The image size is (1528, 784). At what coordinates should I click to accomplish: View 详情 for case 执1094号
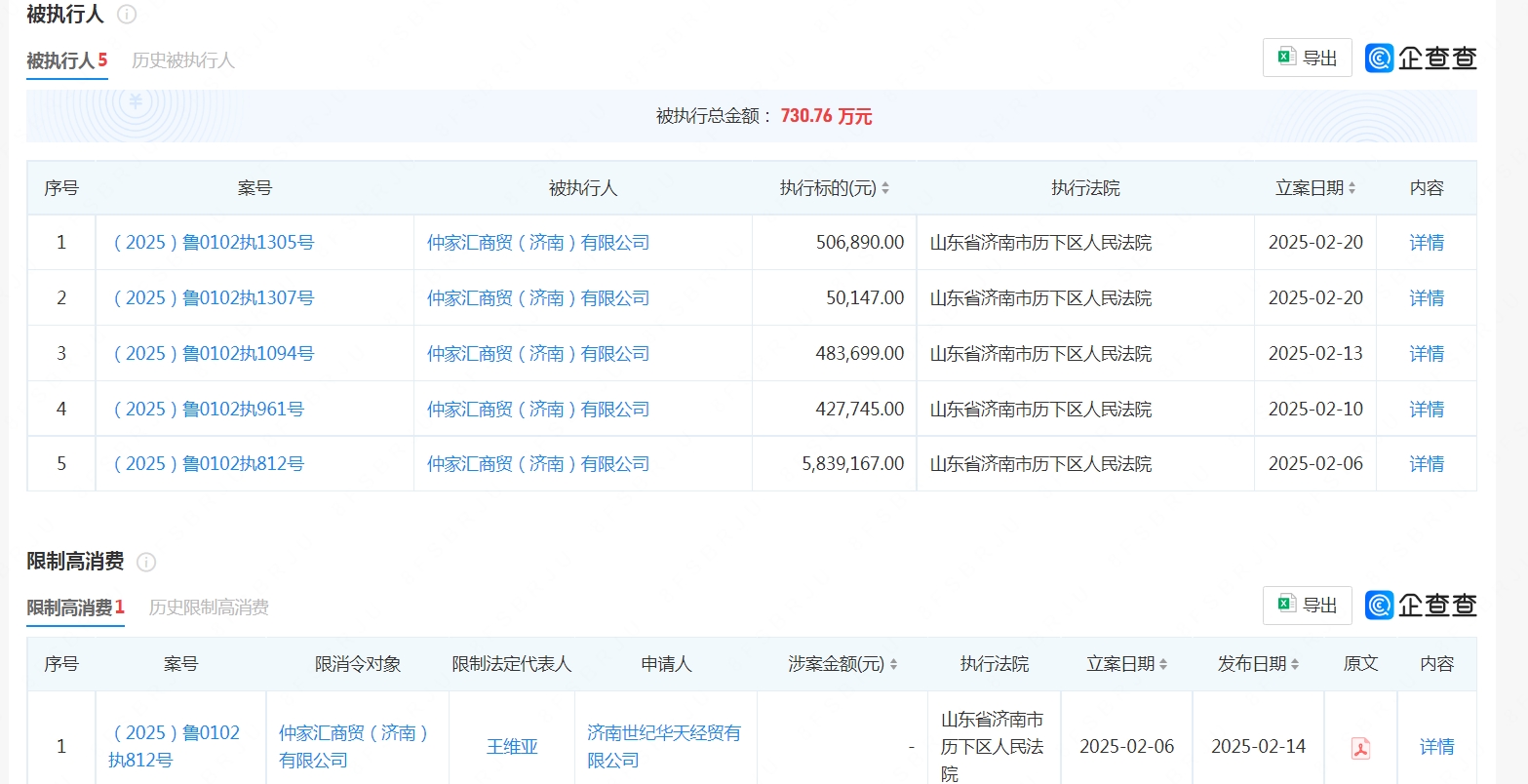pos(1427,354)
